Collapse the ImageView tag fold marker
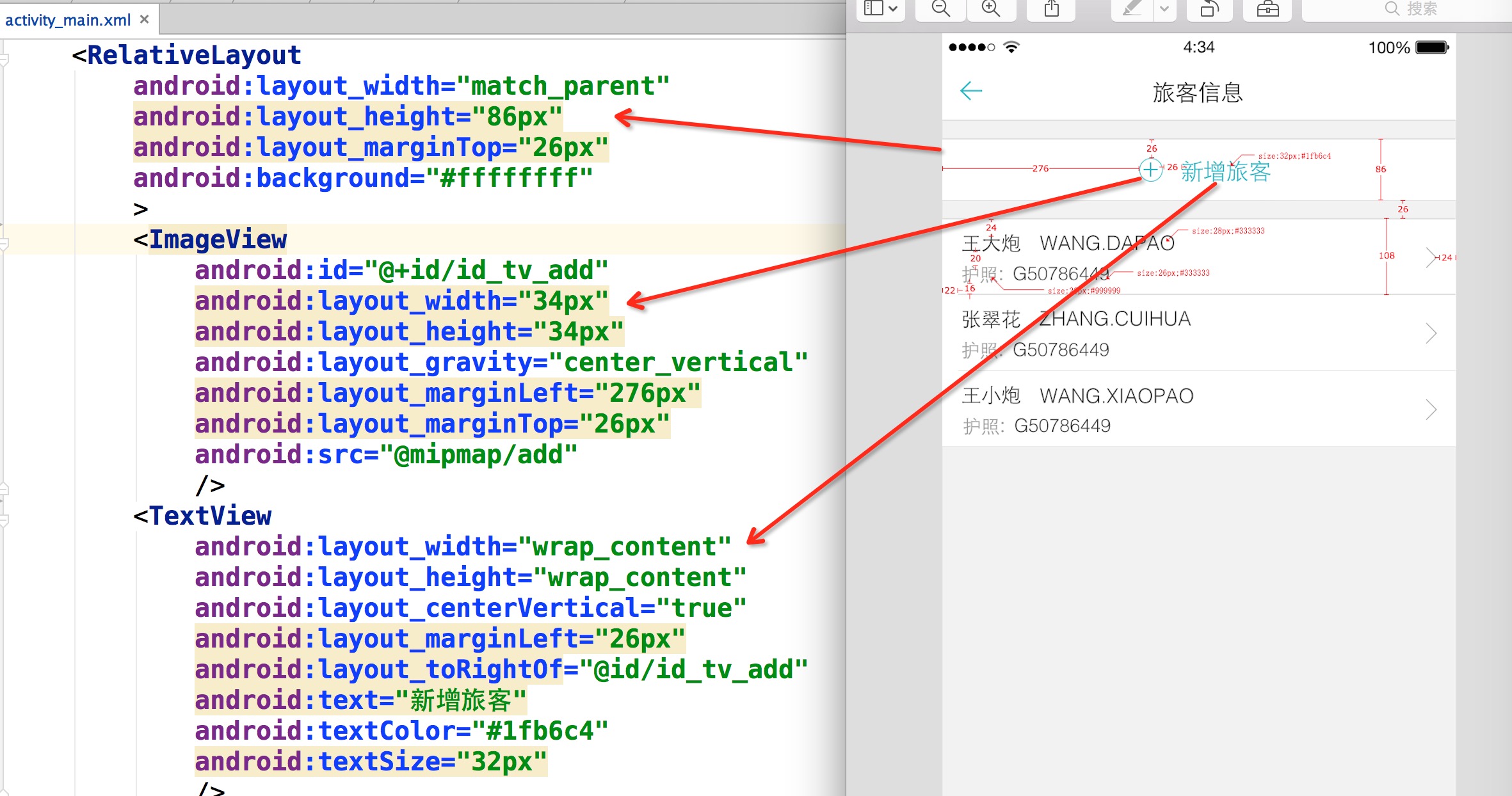Viewport: 1512px width, 796px height. click(4, 243)
